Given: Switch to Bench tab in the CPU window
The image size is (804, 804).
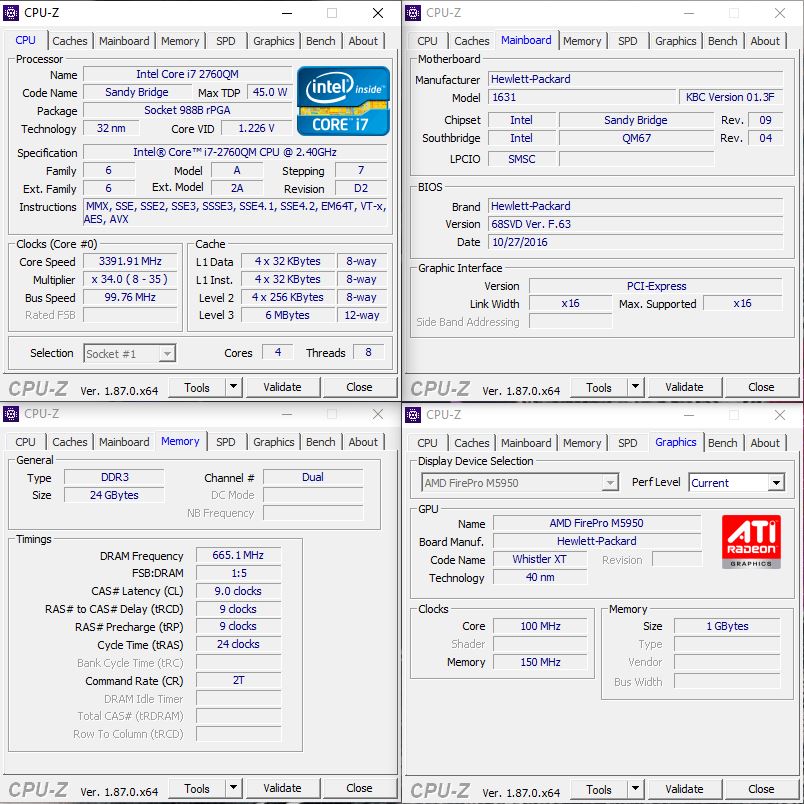Looking at the screenshot, I should (x=320, y=41).
